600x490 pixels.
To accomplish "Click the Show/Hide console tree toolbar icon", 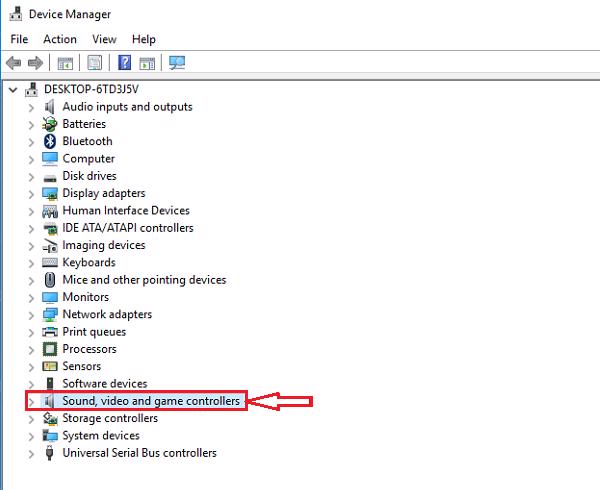I will (65, 63).
